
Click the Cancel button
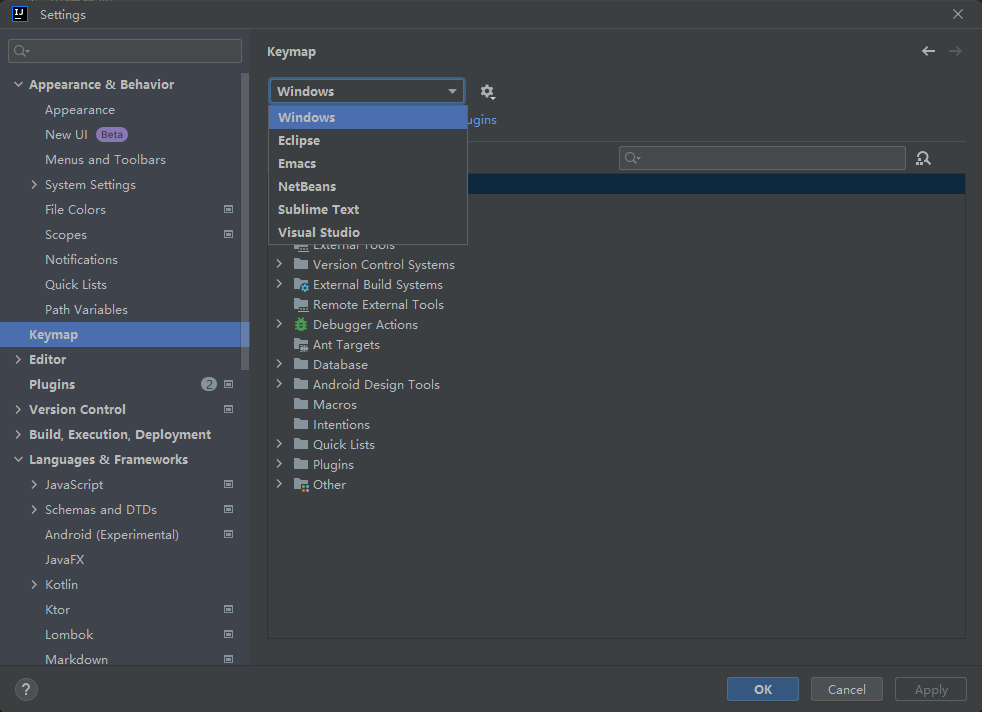[x=846, y=689]
